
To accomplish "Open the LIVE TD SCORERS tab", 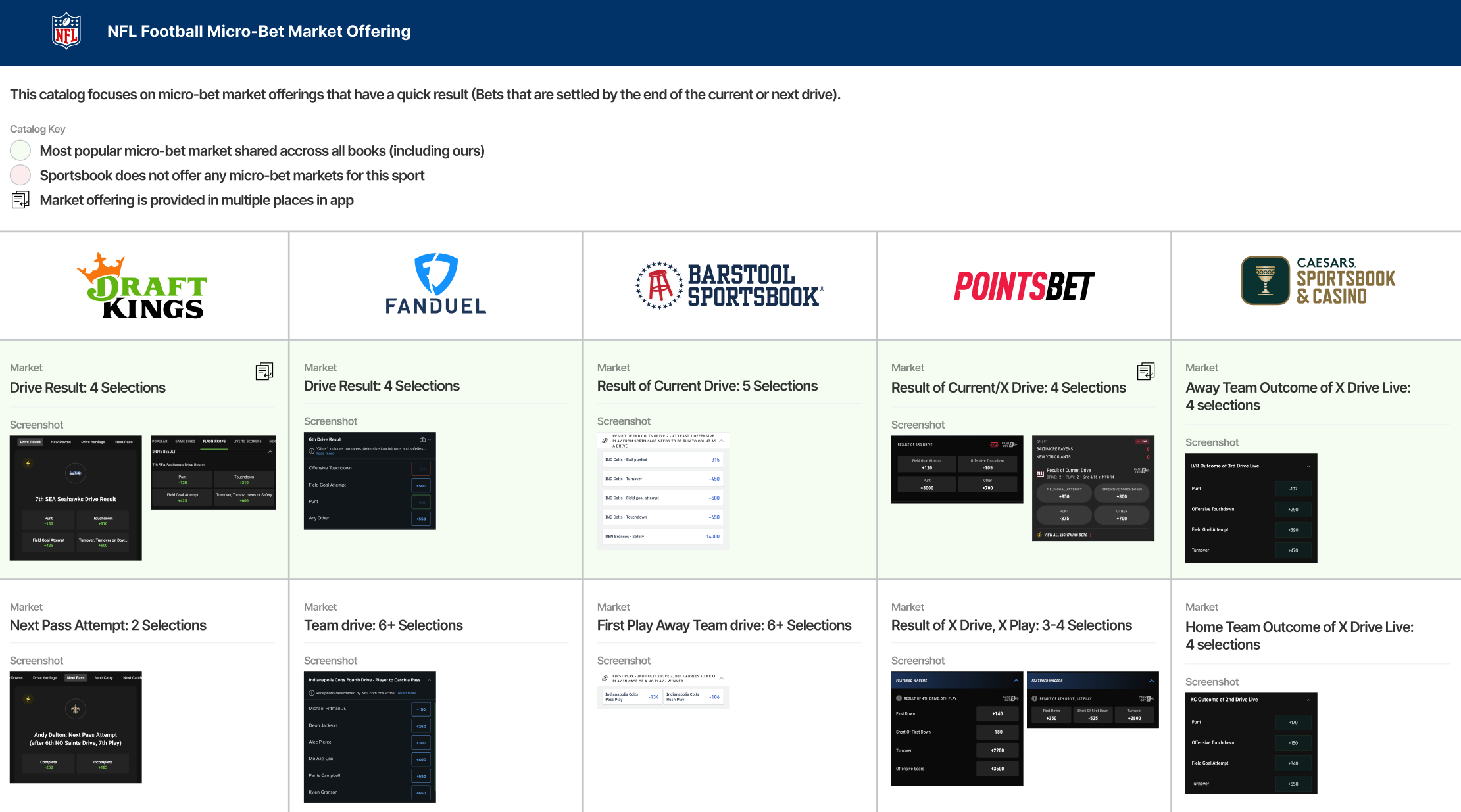I will pos(247,442).
